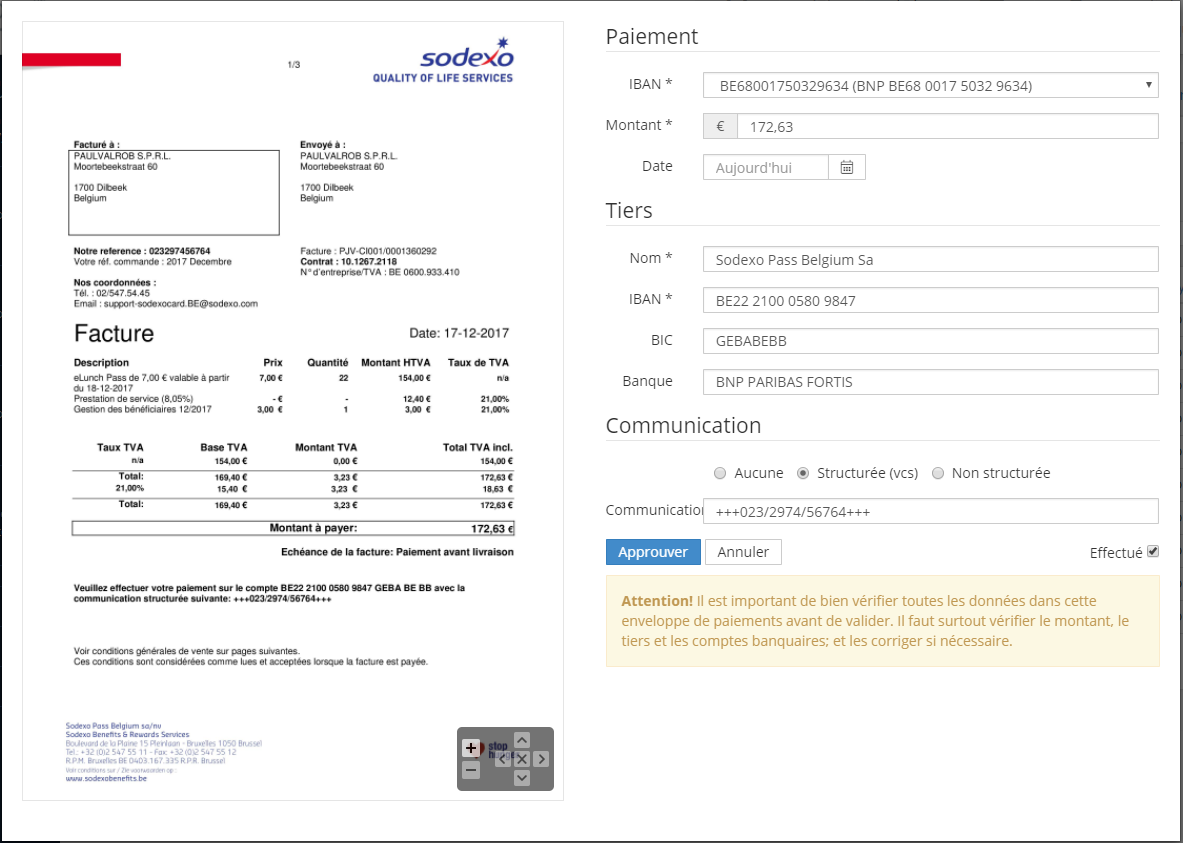Click the support-sodexocard.BE@sodexo.com email

pos(181,304)
